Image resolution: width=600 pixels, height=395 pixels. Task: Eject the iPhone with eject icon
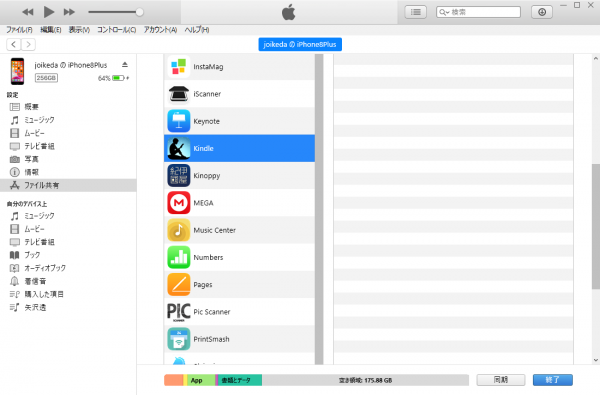coord(125,65)
